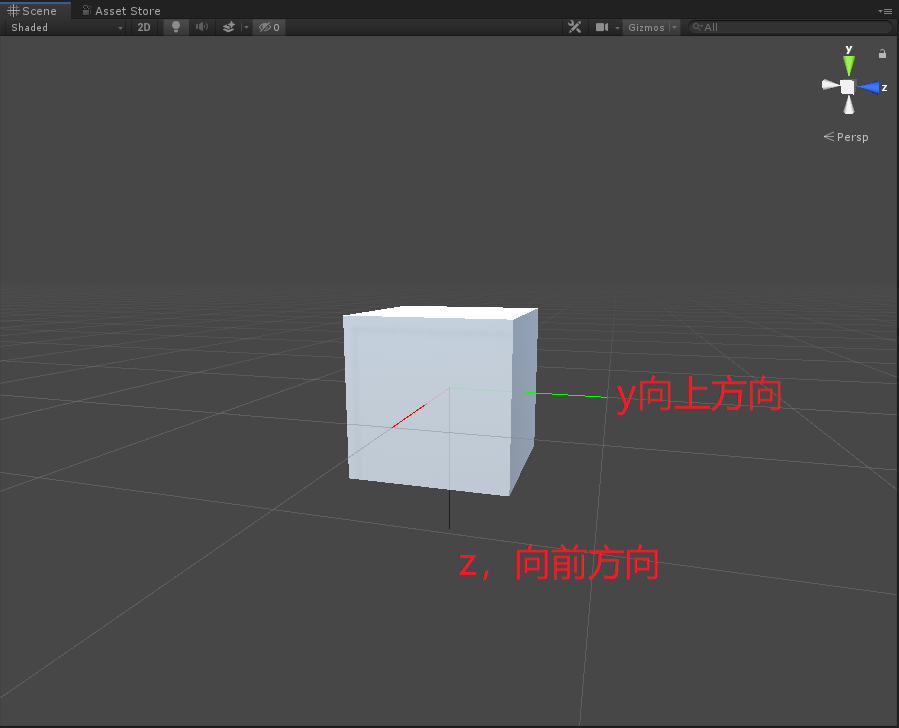Open the Asset Store tab

[x=121, y=10]
